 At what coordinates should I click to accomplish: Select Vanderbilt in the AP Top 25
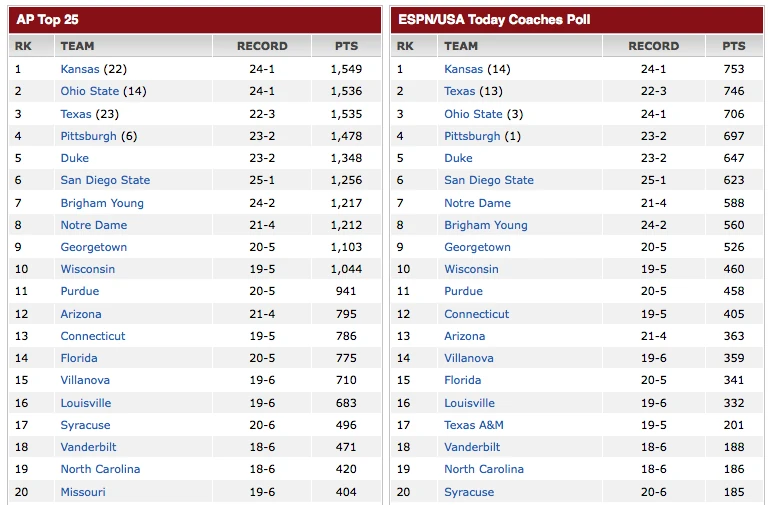click(x=89, y=447)
